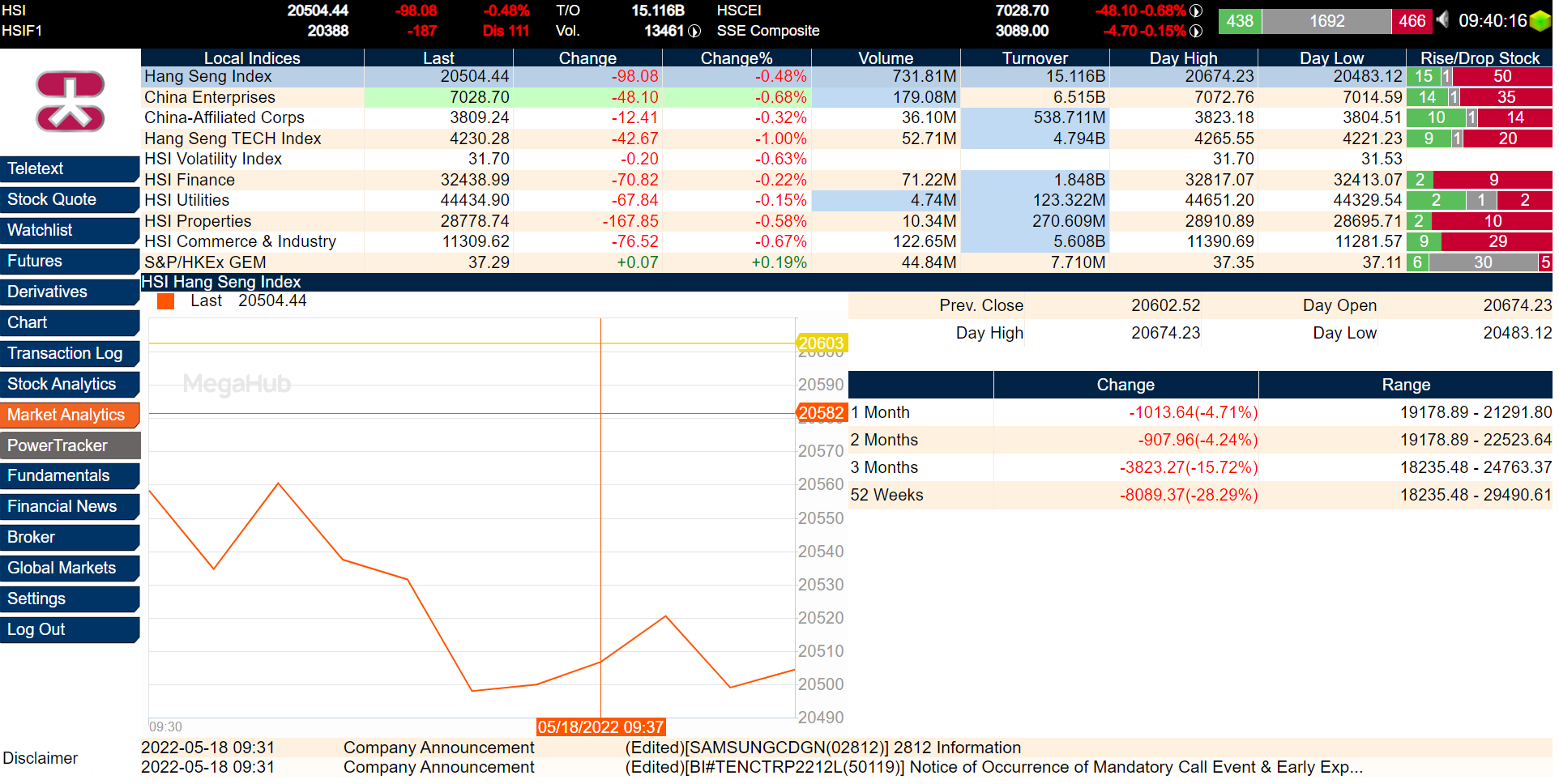Screen dimensions: 1559x784
Task: Click the MegaHub logo in the top left corner
Action: (x=70, y=101)
